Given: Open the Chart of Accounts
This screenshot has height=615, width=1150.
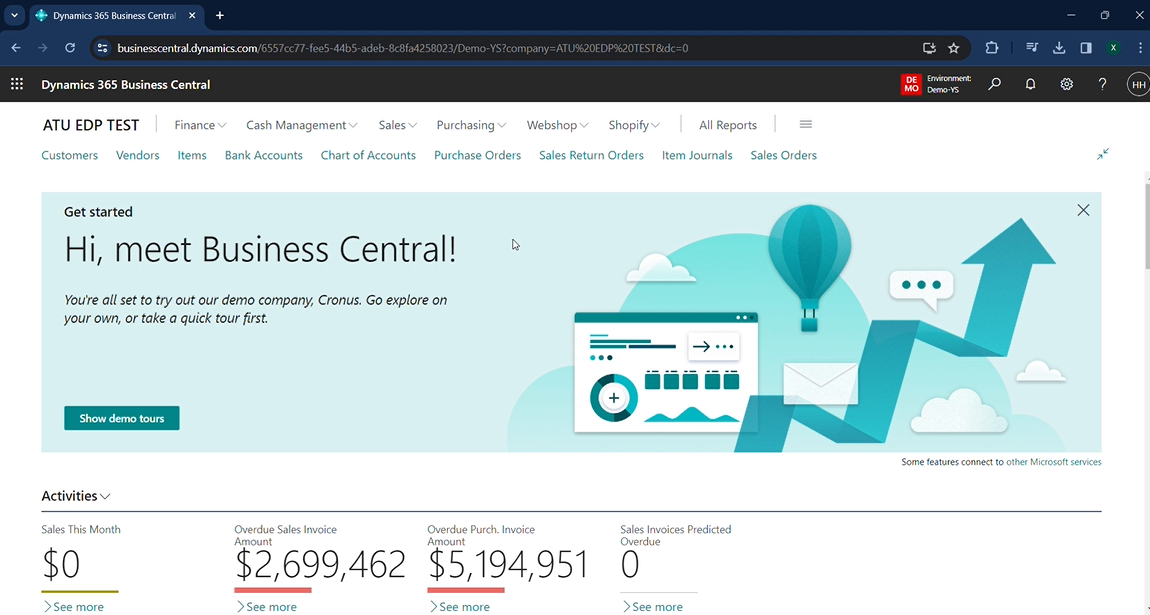Looking at the screenshot, I should [368, 155].
